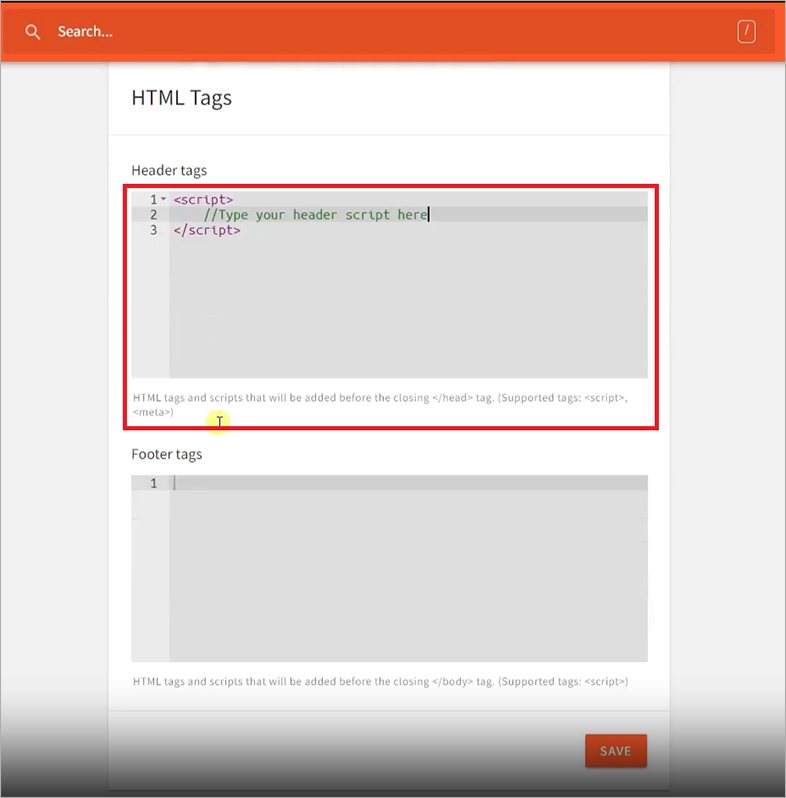Screen dimensions: 786x798
Task: Click the HTML Tags heading
Action: coord(182,98)
